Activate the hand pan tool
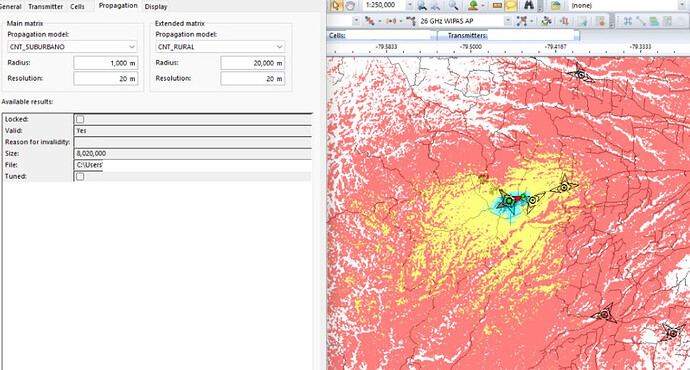 350,5
